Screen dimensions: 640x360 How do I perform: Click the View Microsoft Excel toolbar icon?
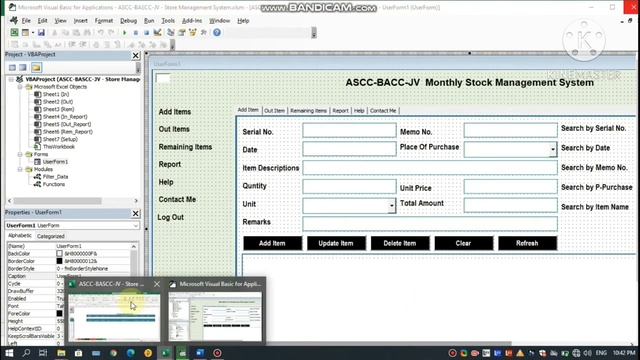[x=14, y=32]
